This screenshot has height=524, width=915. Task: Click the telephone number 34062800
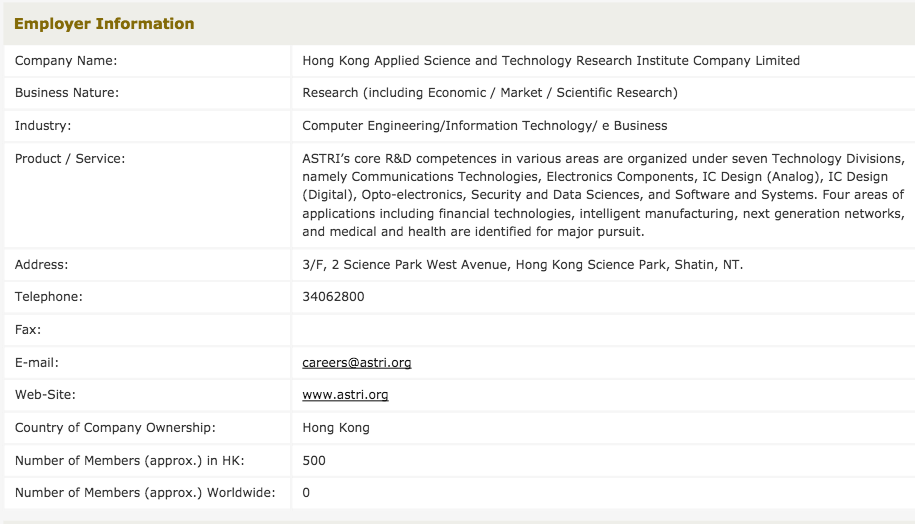point(333,297)
